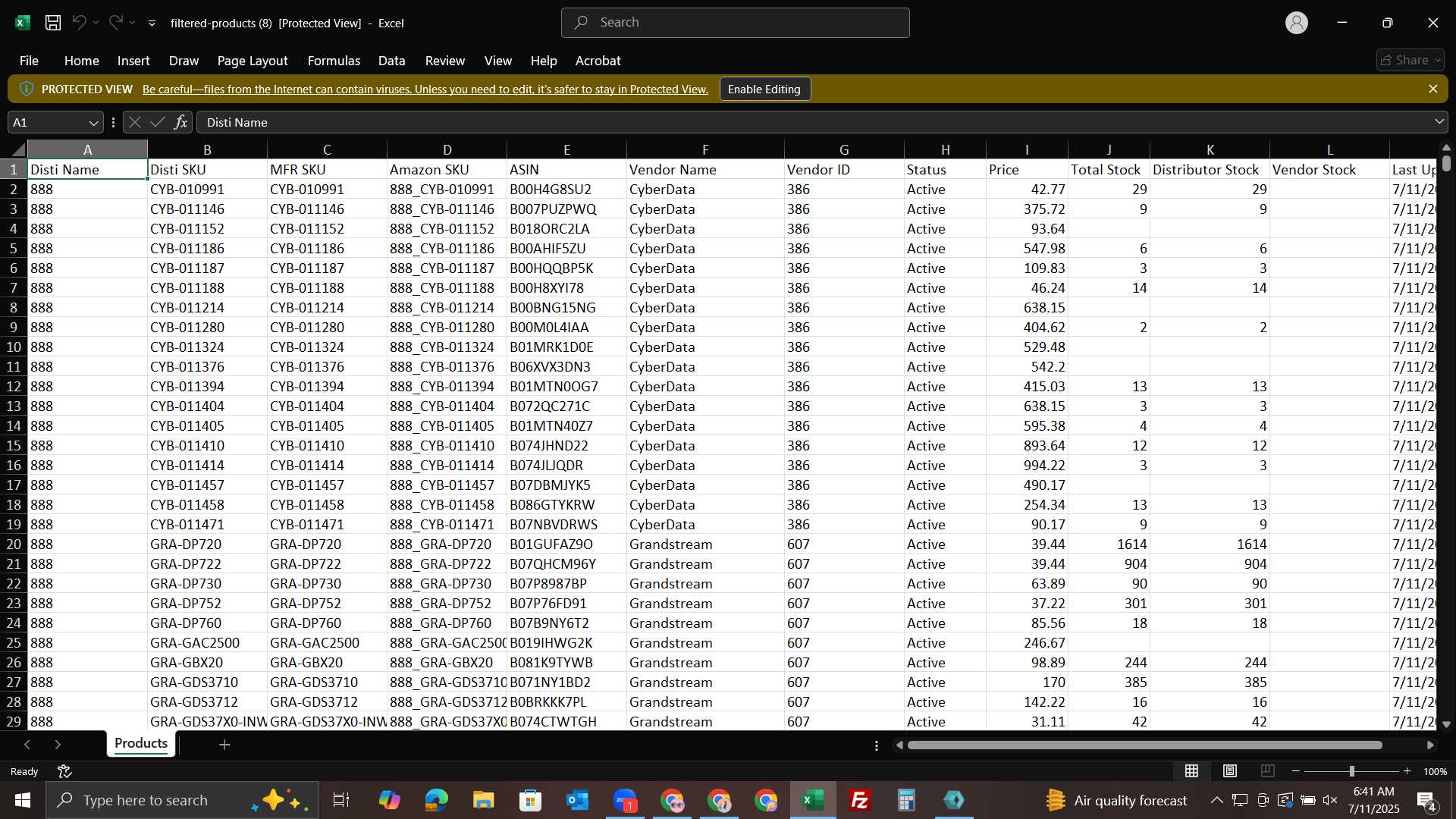
Task: Switch to Page Break Preview
Action: (x=1268, y=771)
